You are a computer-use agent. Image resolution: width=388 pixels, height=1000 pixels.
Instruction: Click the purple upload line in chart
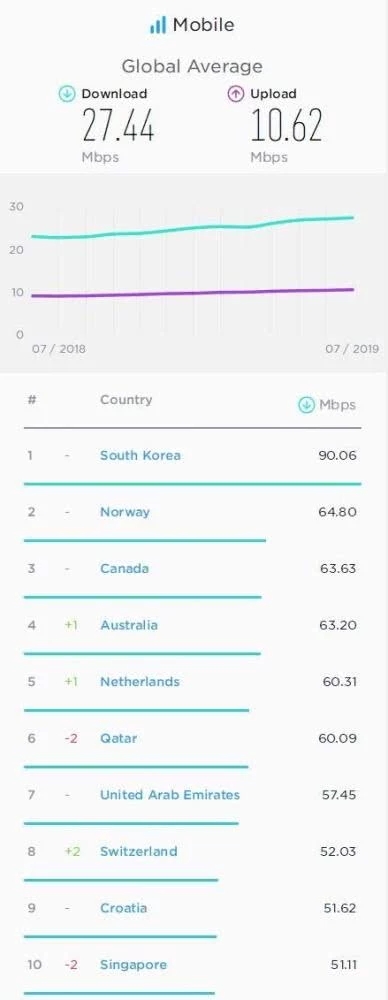(192, 293)
